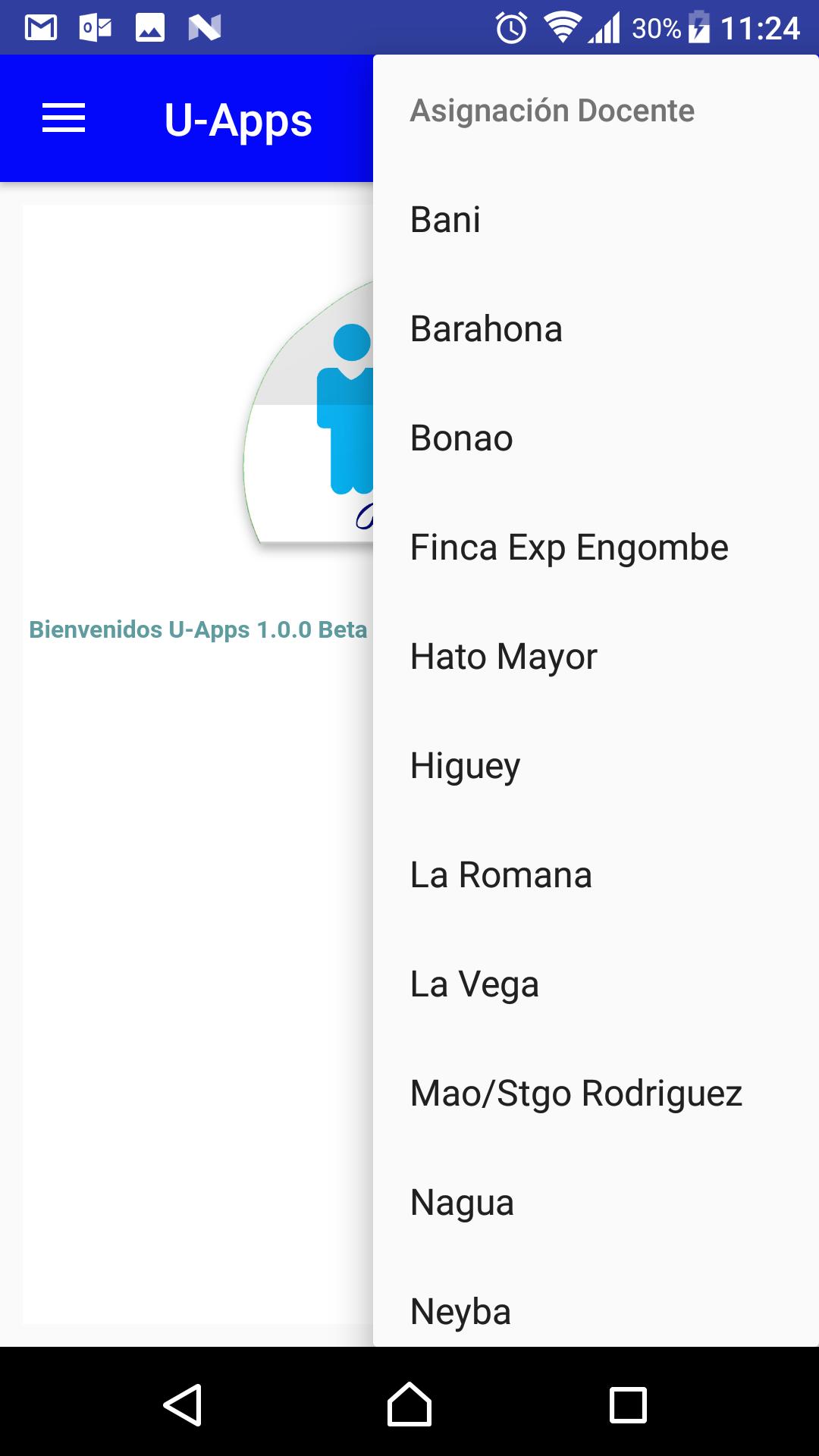Tap the Outlook notification icon
The width and height of the screenshot is (819, 1456).
(96, 28)
